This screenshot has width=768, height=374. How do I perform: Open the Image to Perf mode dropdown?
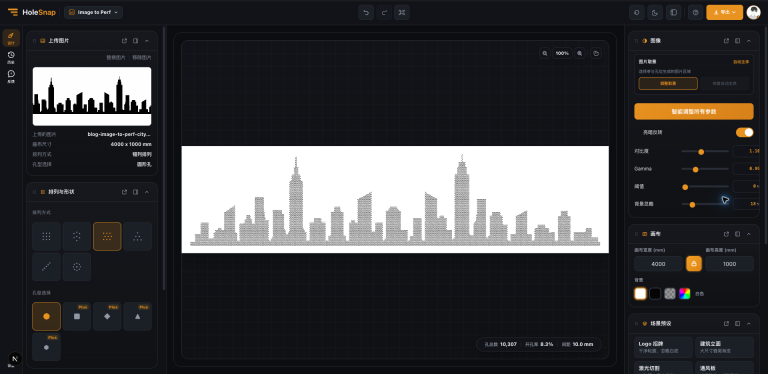(x=93, y=12)
